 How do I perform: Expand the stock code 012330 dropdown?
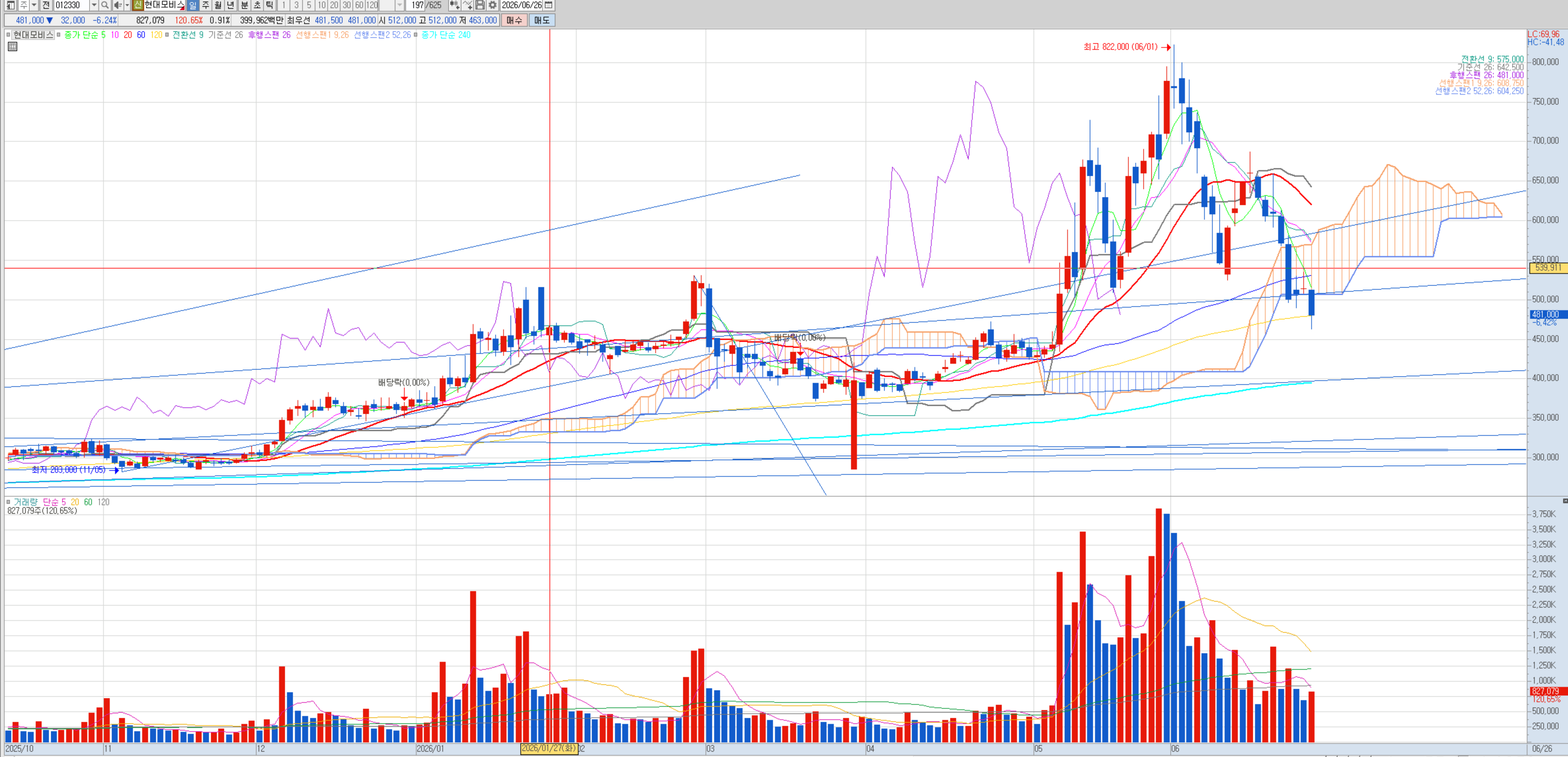94,5
